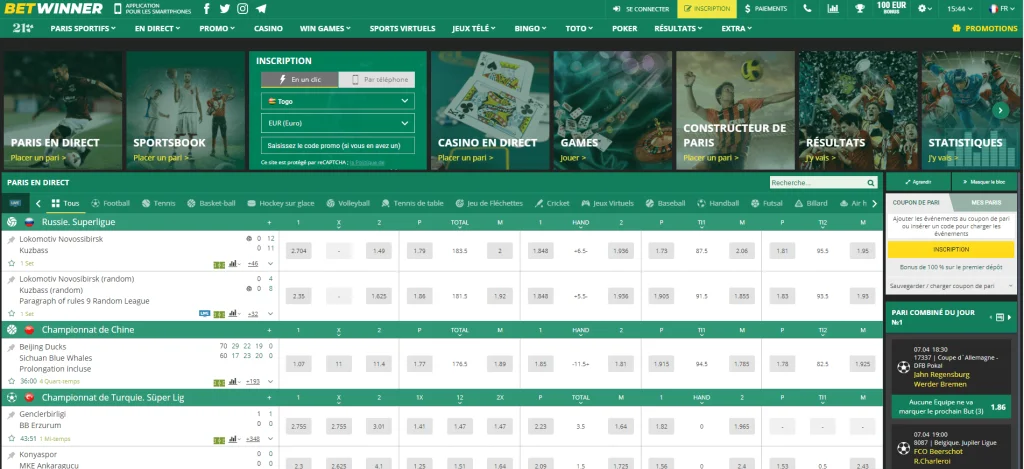Screen dimensions: 1024x469
Task: Open the Facebook social page icon
Action: [x=206, y=8]
